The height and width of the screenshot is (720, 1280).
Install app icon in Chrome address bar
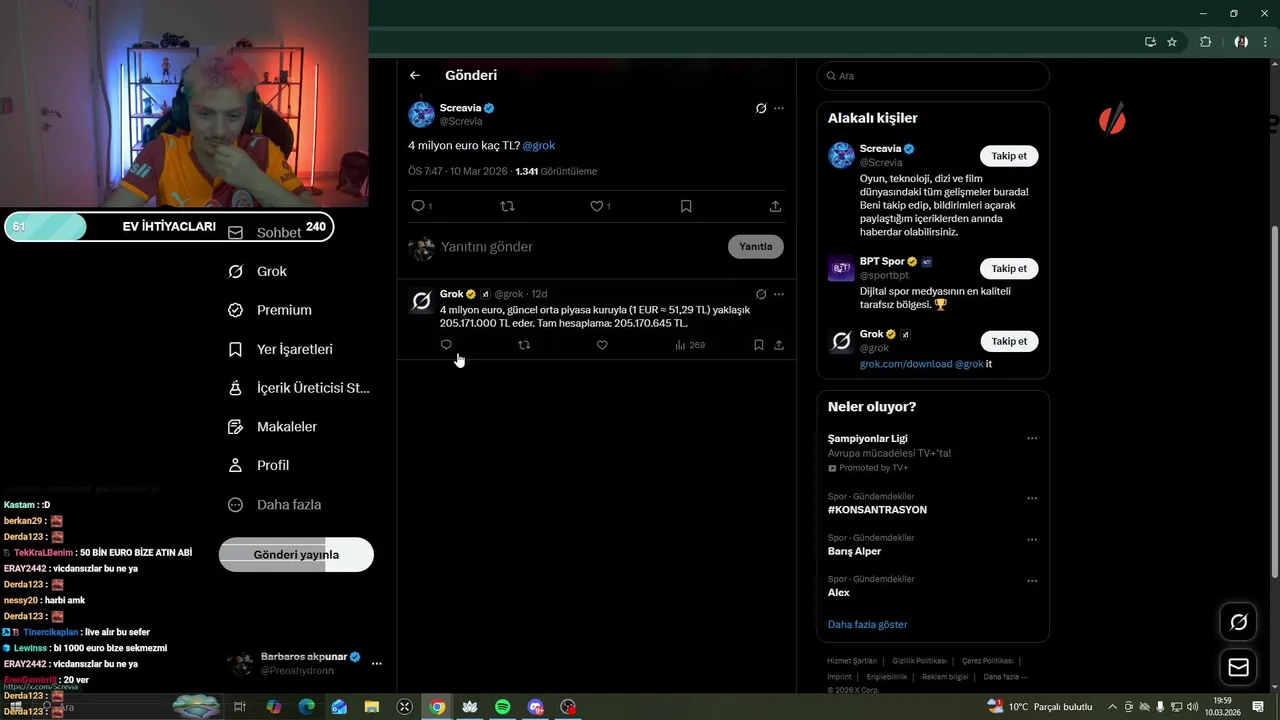(1150, 42)
